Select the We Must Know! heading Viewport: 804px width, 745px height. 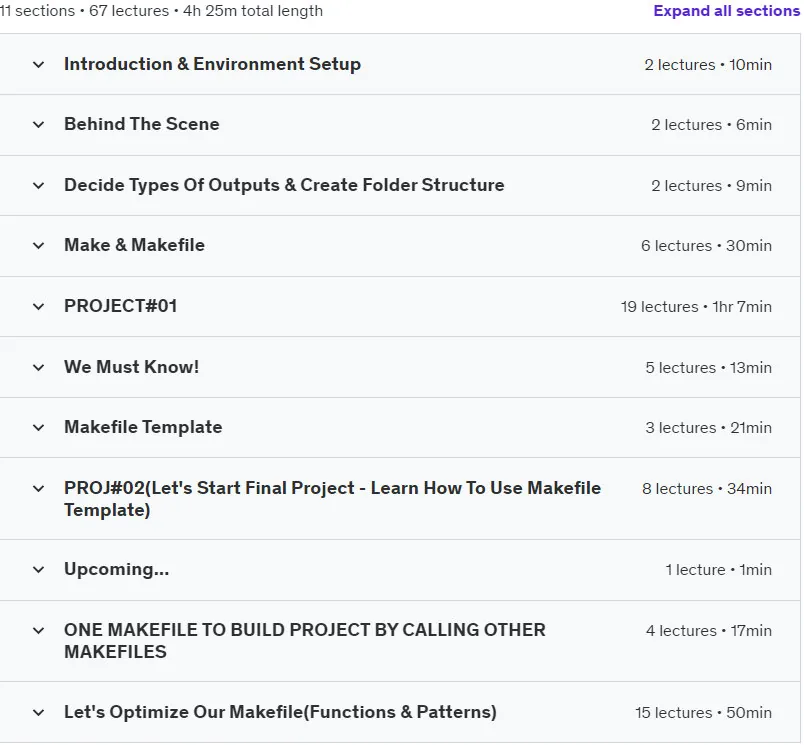[x=131, y=367]
